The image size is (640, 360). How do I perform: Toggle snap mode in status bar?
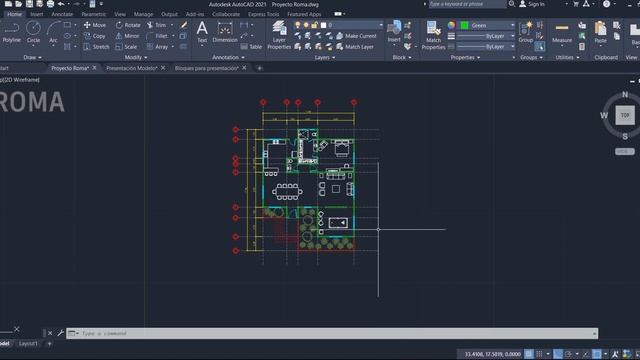click(x=539, y=354)
